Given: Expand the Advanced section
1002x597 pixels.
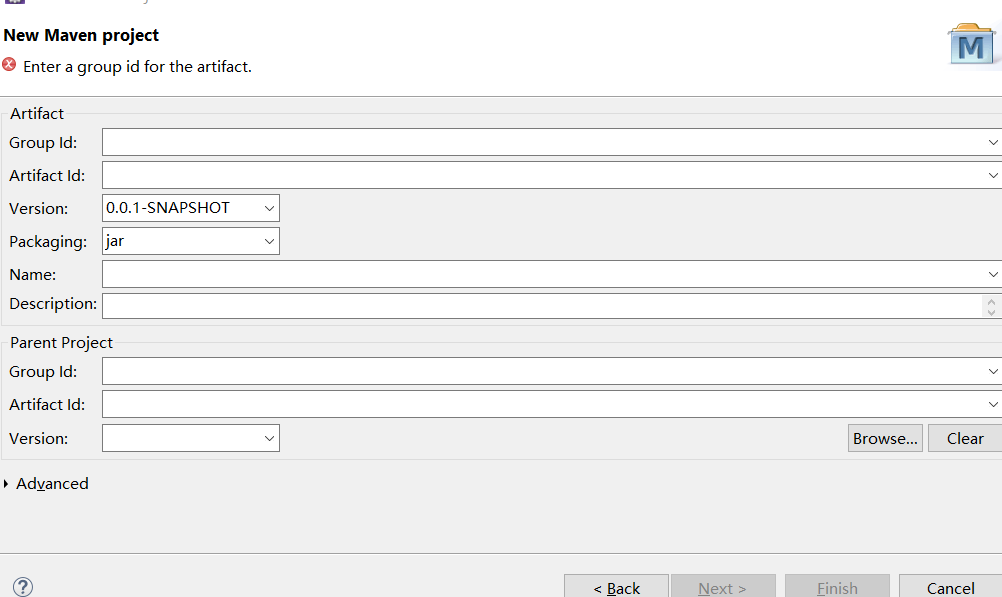Looking at the screenshot, I should pos(6,484).
